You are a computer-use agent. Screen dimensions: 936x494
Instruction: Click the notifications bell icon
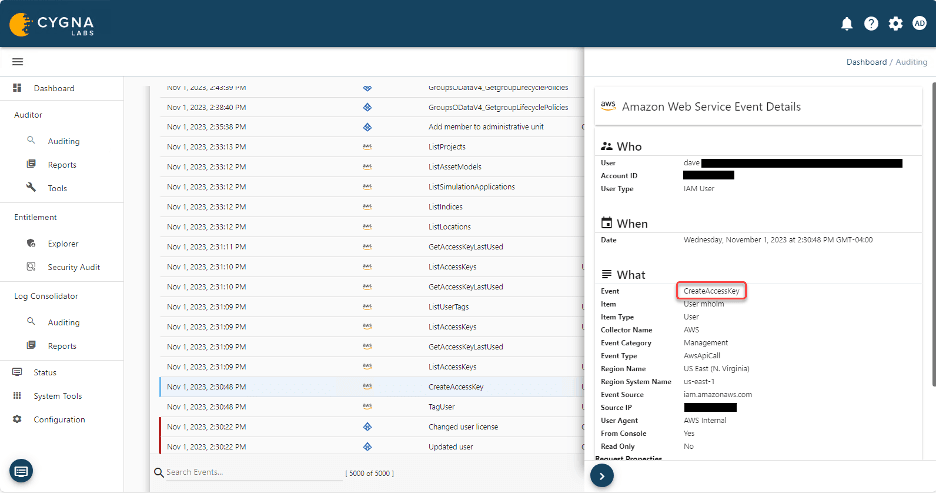847,23
